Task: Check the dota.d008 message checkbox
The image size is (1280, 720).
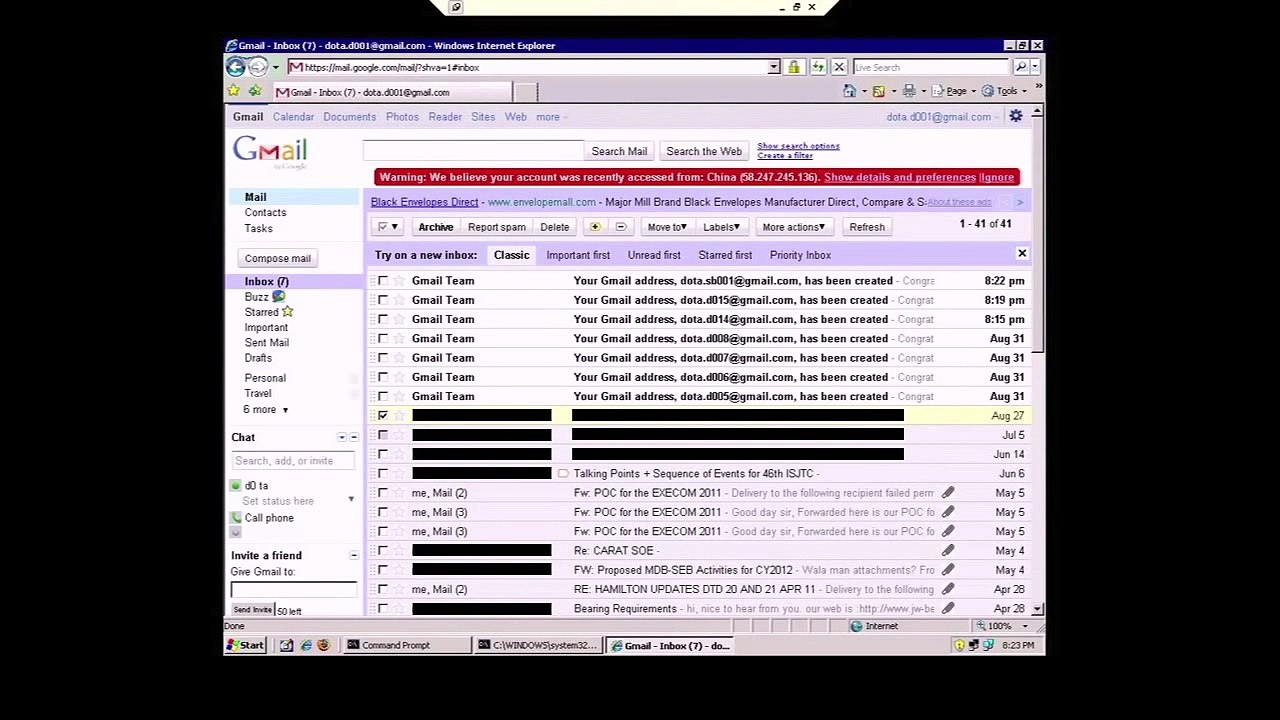Action: (383, 339)
